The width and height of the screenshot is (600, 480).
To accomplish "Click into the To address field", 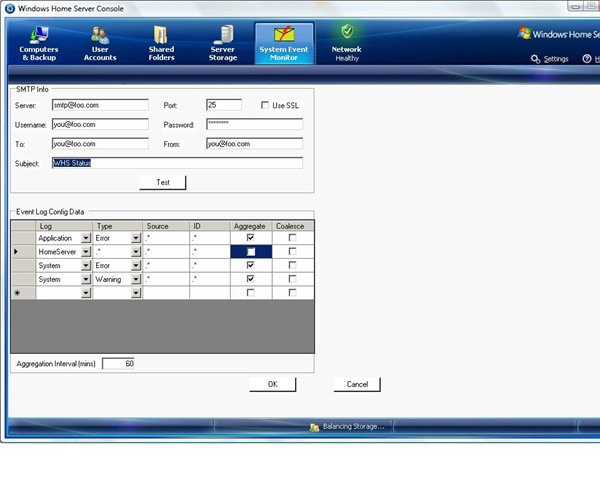I will coord(100,144).
